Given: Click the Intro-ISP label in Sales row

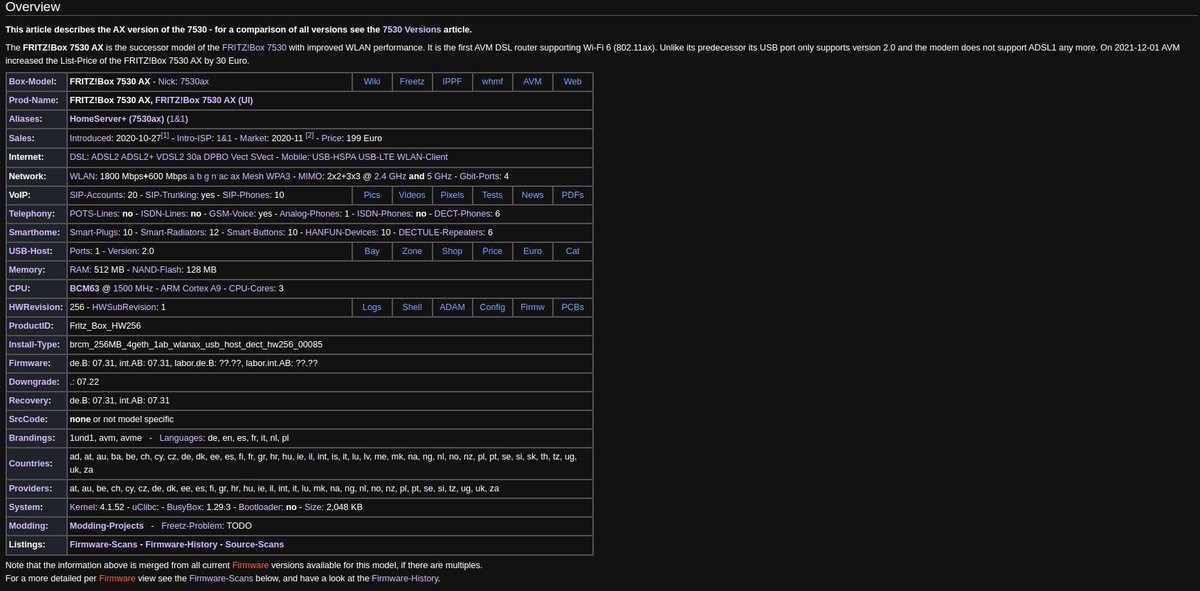Looking at the screenshot, I should point(195,138).
